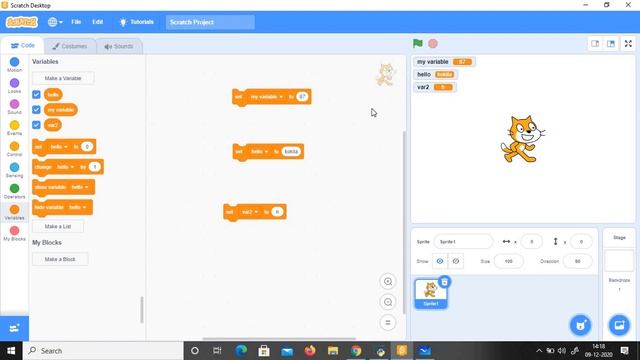Uncheck the hello variable checkbox

click(36, 95)
